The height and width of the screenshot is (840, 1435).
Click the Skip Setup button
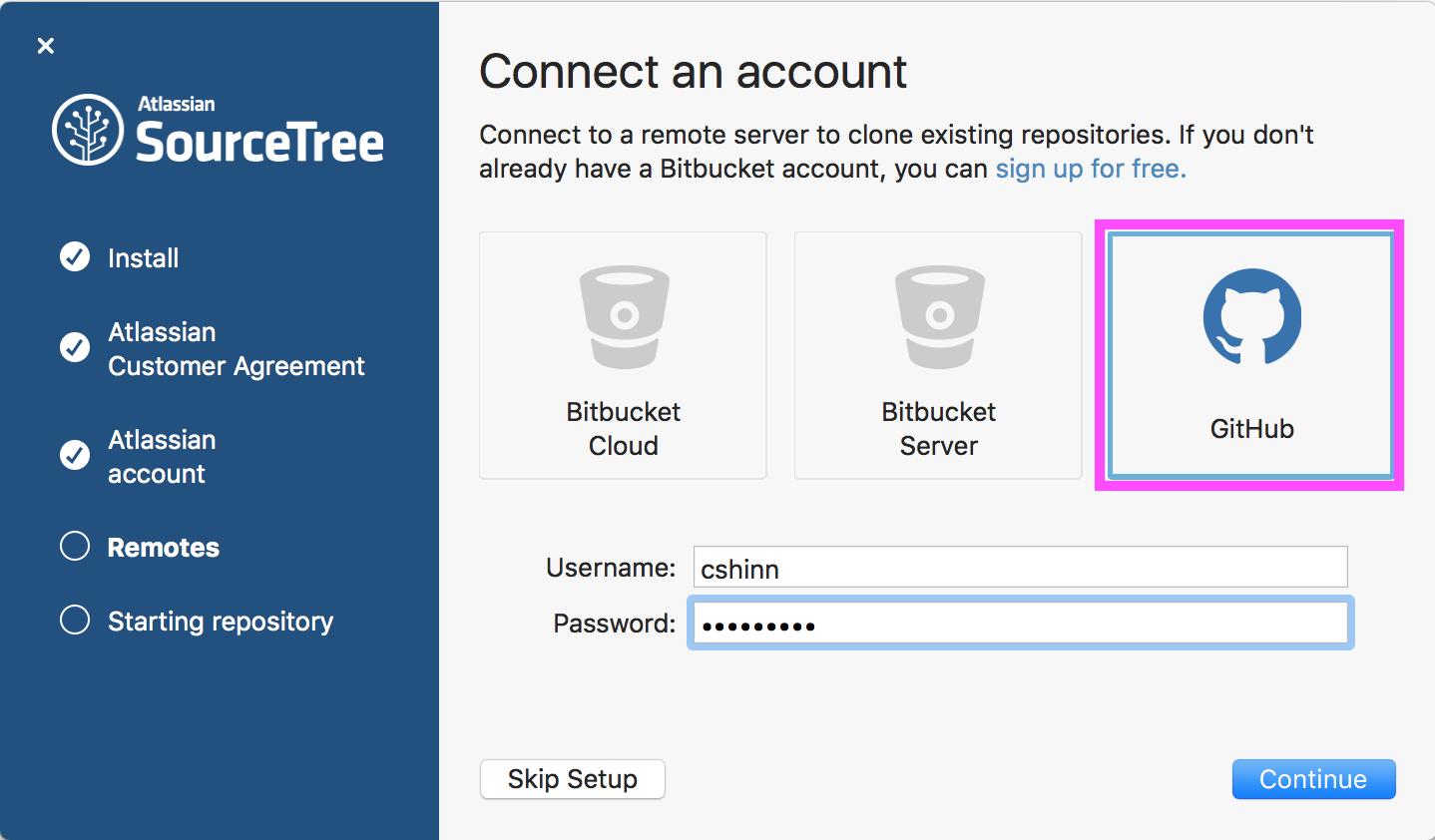(x=572, y=779)
